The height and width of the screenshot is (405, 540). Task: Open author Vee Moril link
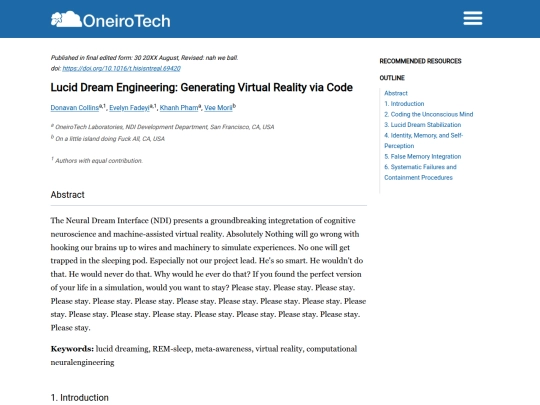(x=218, y=108)
